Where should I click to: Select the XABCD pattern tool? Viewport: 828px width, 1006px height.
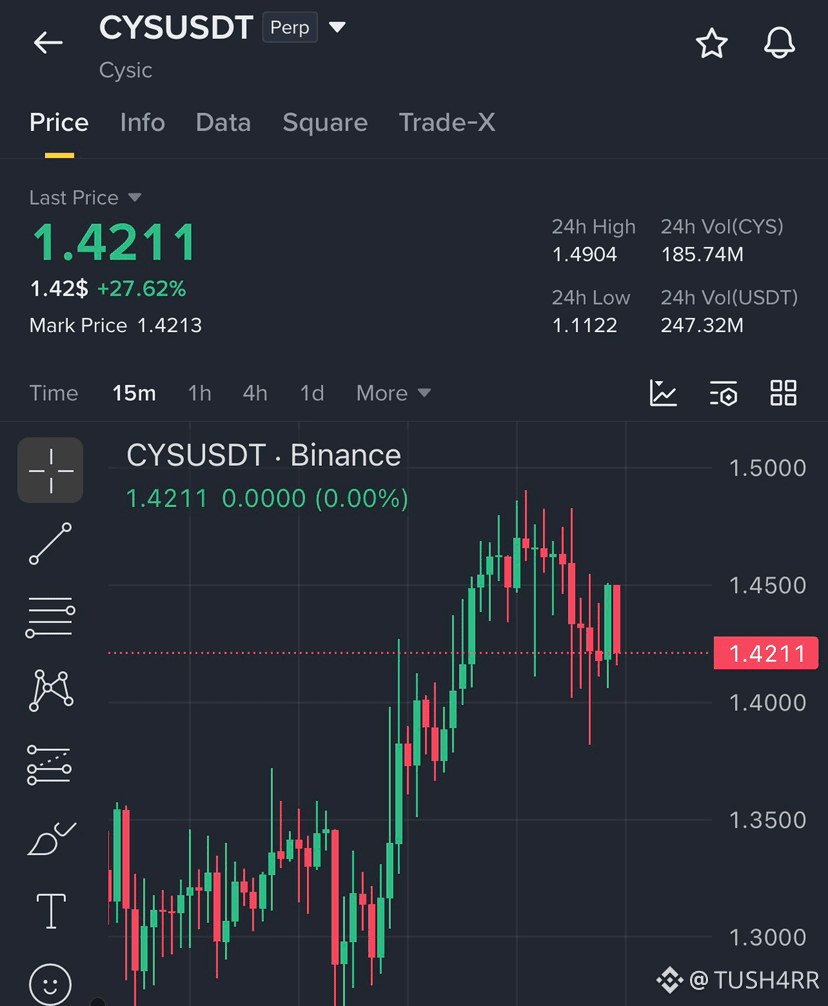tap(51, 690)
